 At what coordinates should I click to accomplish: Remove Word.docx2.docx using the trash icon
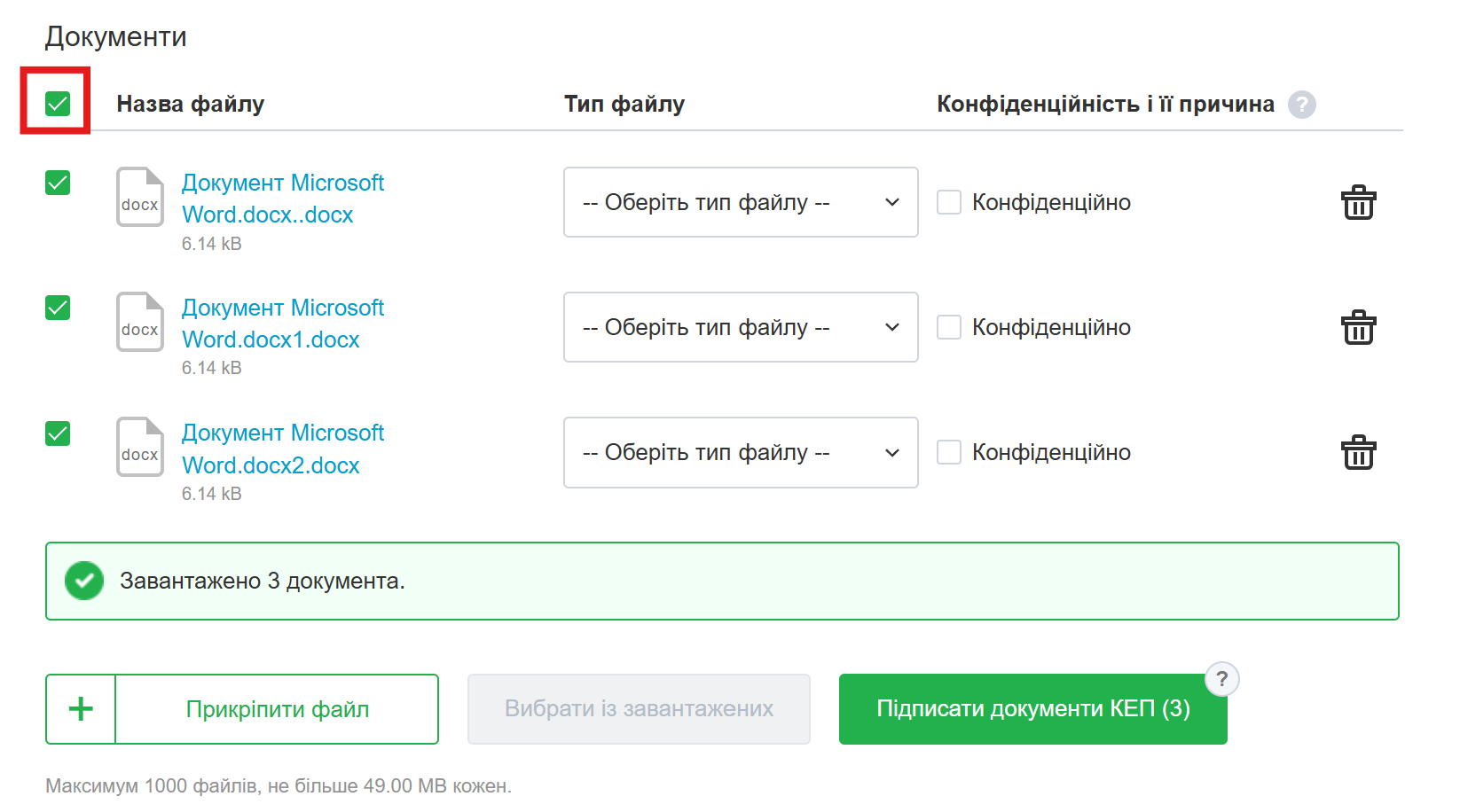[1358, 453]
